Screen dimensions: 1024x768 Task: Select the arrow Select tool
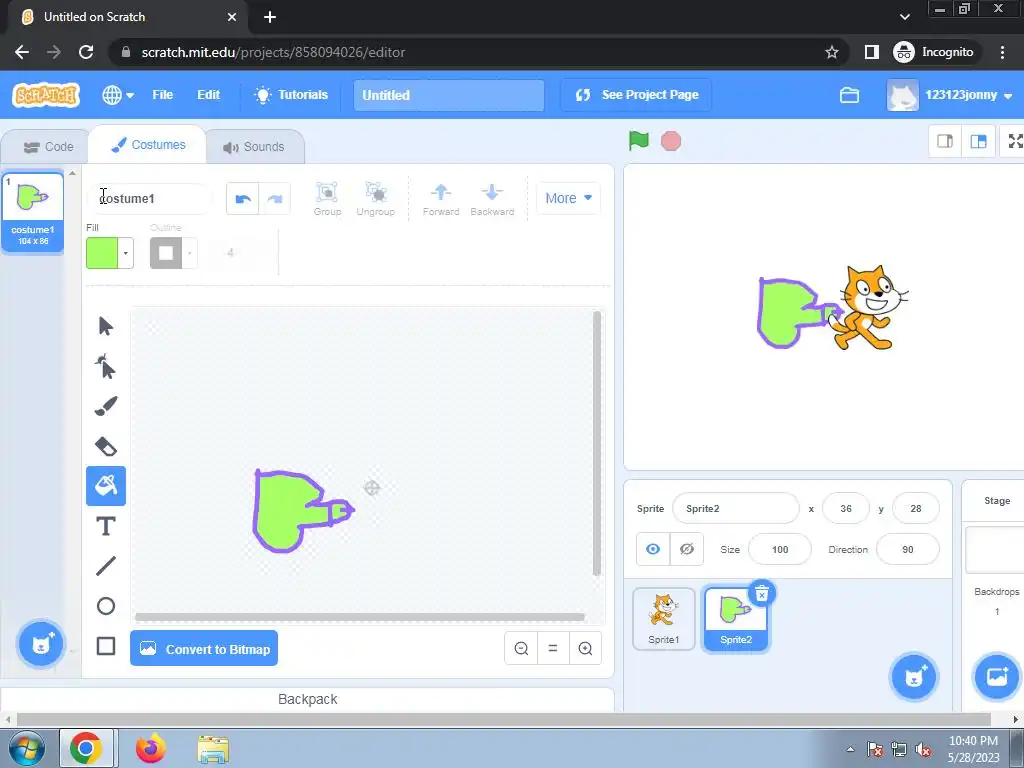coord(106,325)
